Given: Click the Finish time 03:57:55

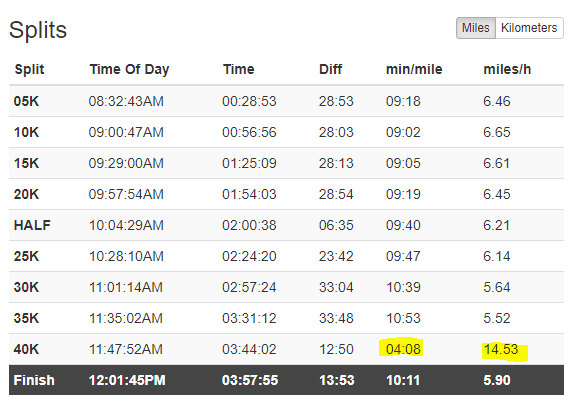Looking at the screenshot, I should point(250,380).
